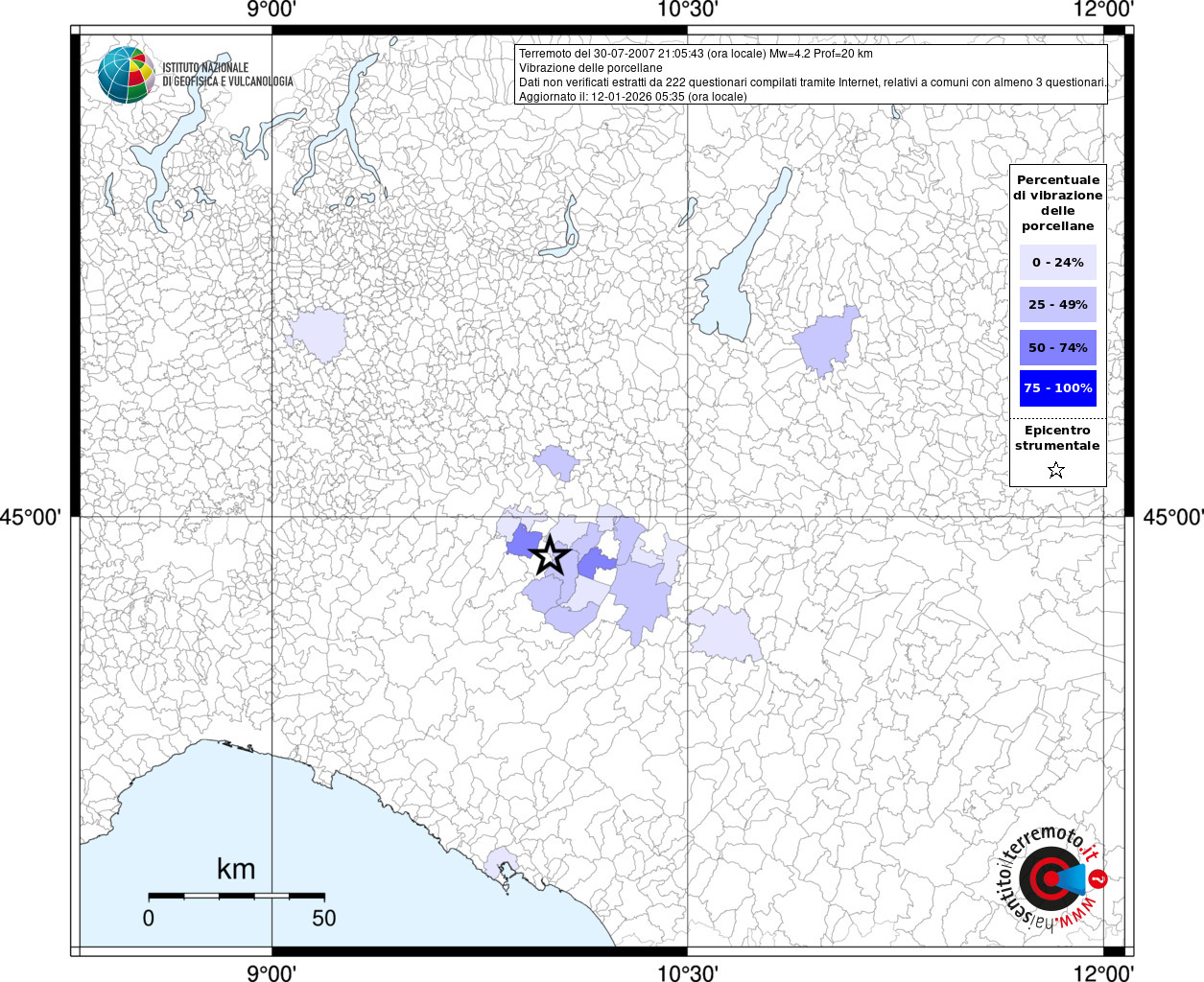Click the Aggiornato il update date line
The image size is (1204, 982).
point(632,97)
